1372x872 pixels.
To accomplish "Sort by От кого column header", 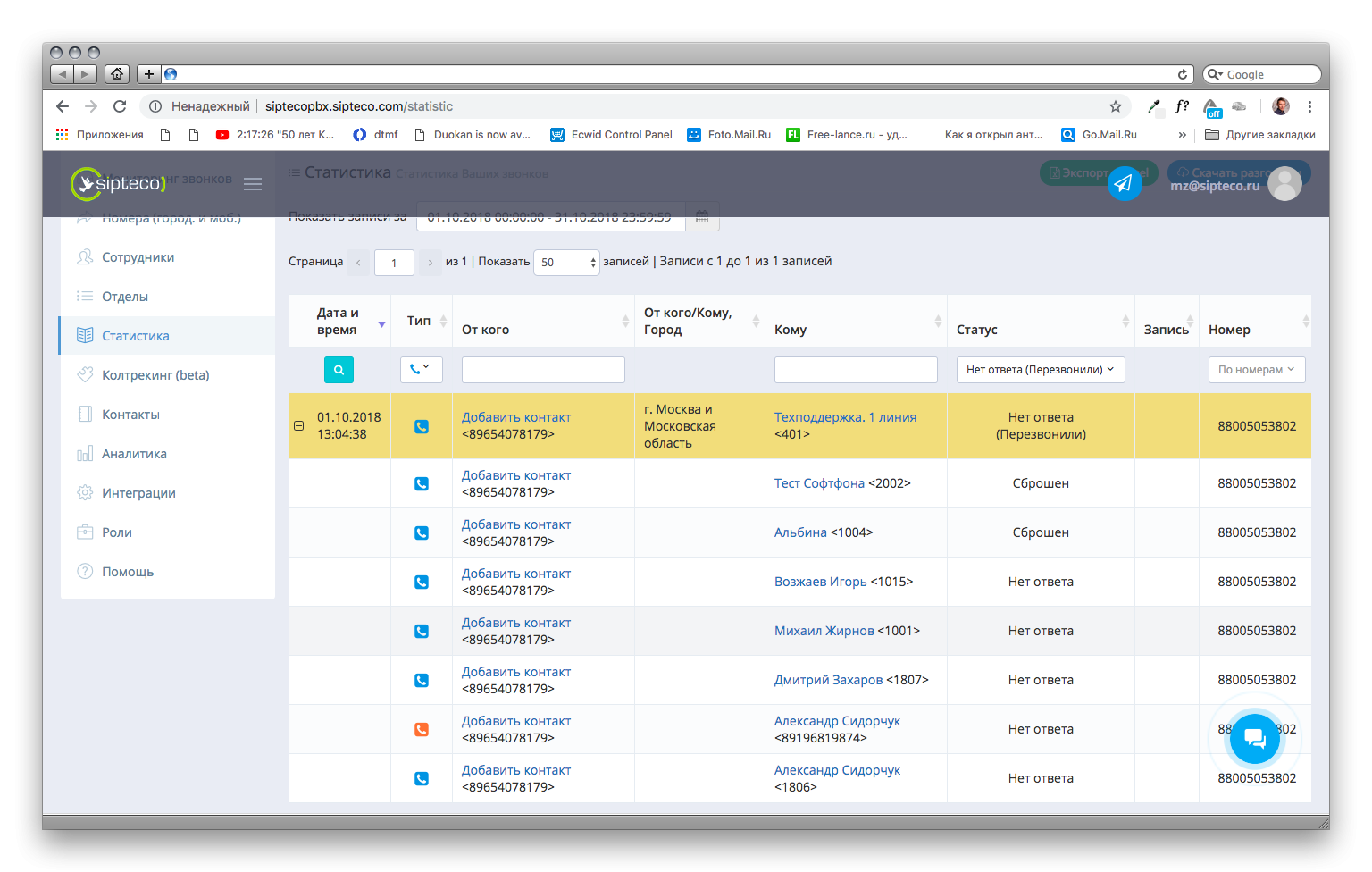I will 542,321.
